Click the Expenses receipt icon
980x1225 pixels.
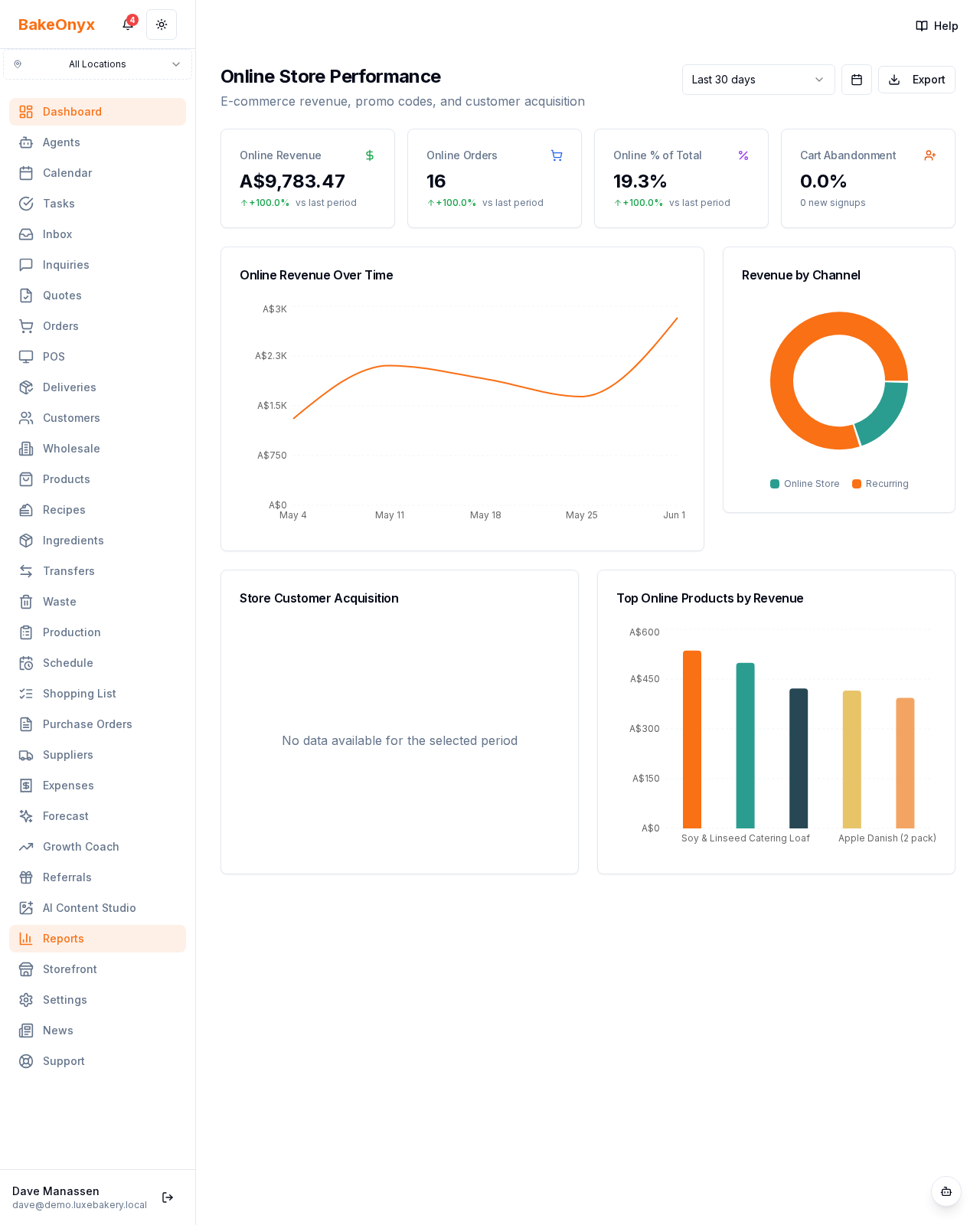26,786
